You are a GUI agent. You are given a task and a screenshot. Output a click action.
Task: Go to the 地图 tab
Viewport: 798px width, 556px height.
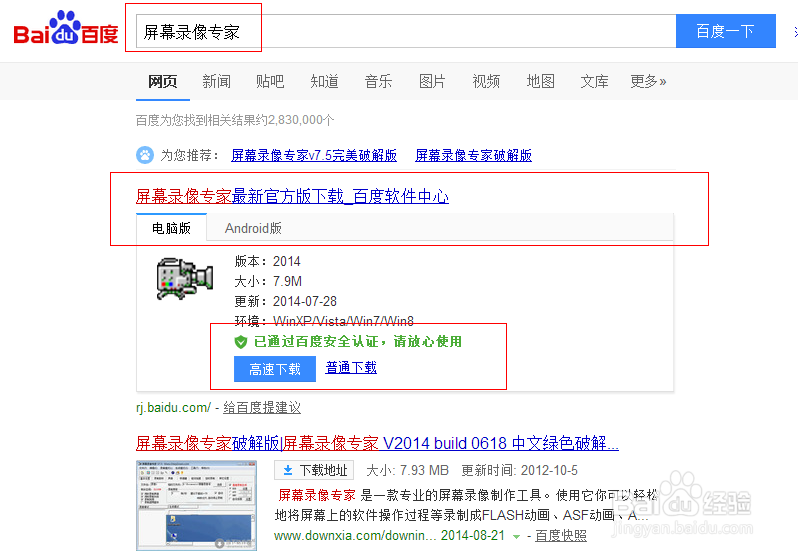(x=540, y=81)
